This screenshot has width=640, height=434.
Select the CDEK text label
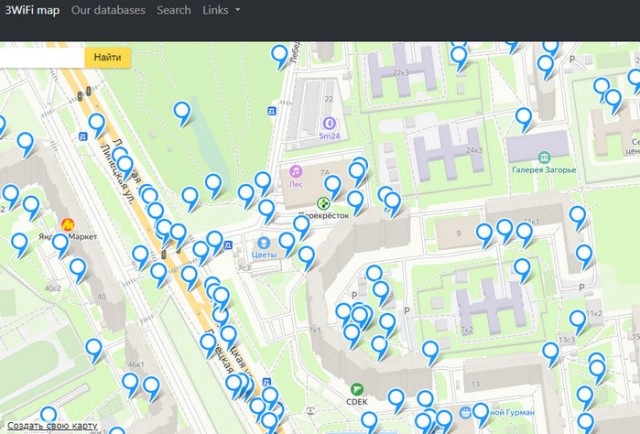(x=357, y=402)
